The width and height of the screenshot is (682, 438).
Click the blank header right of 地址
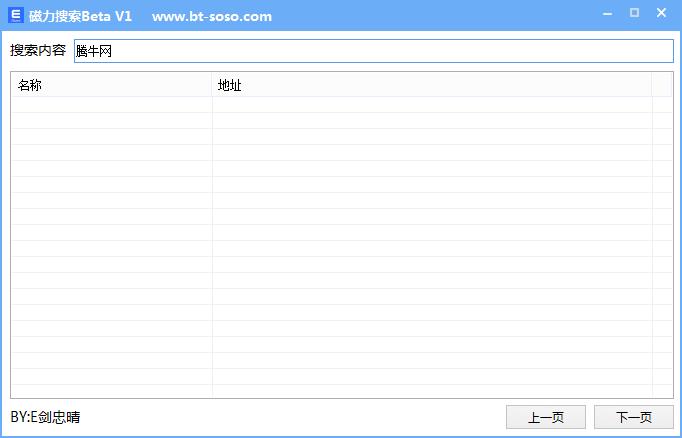(662, 85)
